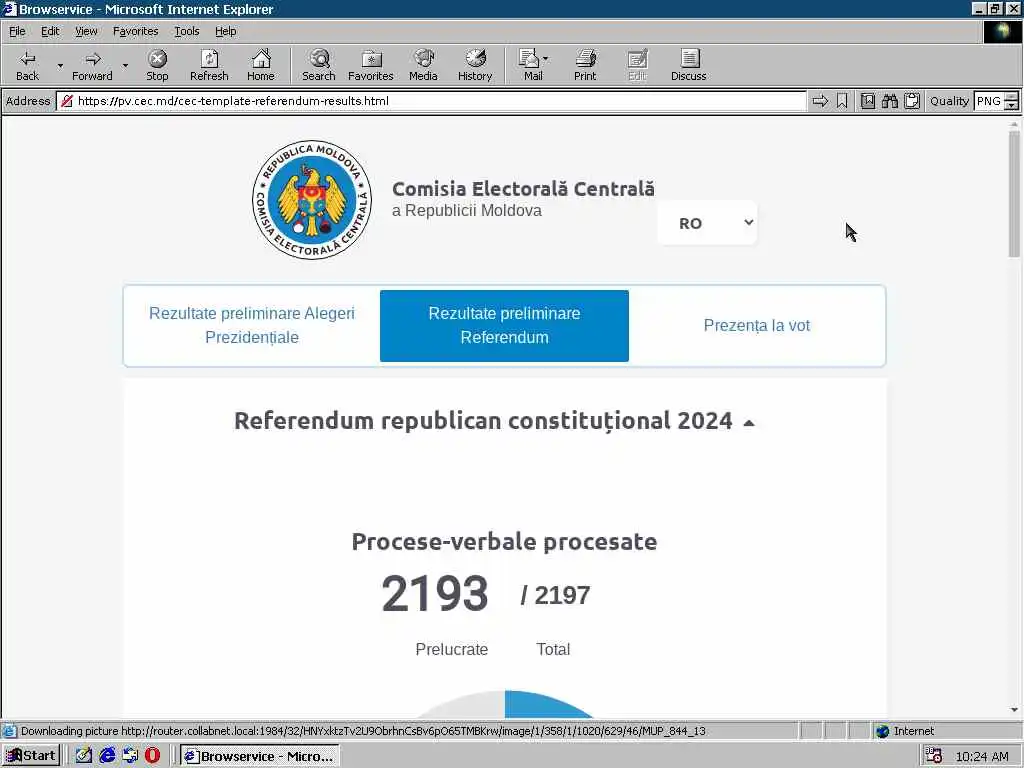Click Quality PNG up arrow

point(1012,97)
